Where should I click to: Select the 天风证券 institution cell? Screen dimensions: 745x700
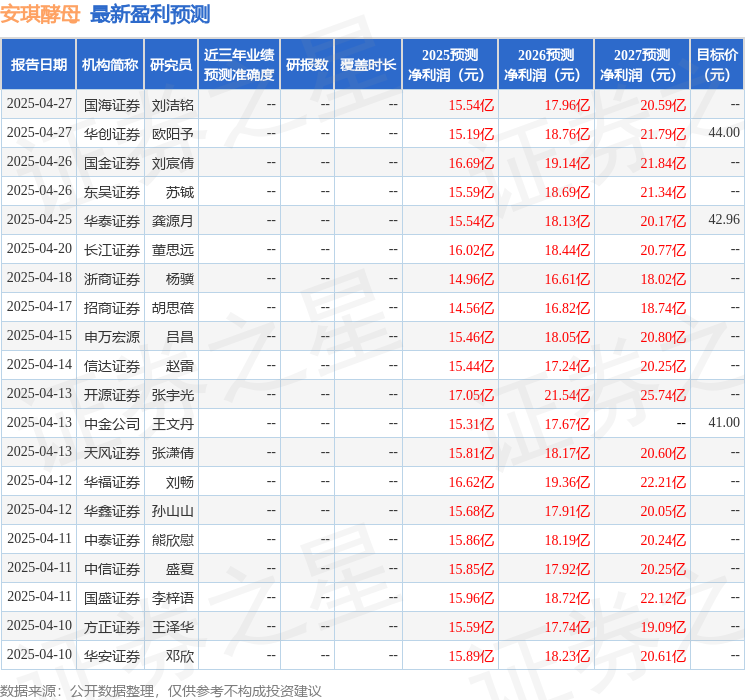tap(112, 453)
